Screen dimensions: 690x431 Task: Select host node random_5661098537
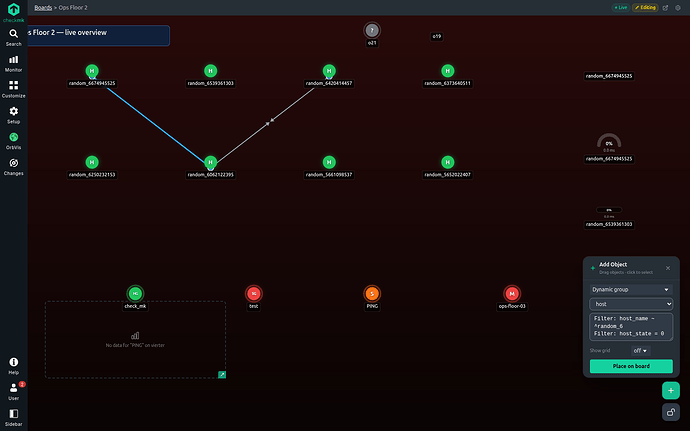(x=329, y=162)
